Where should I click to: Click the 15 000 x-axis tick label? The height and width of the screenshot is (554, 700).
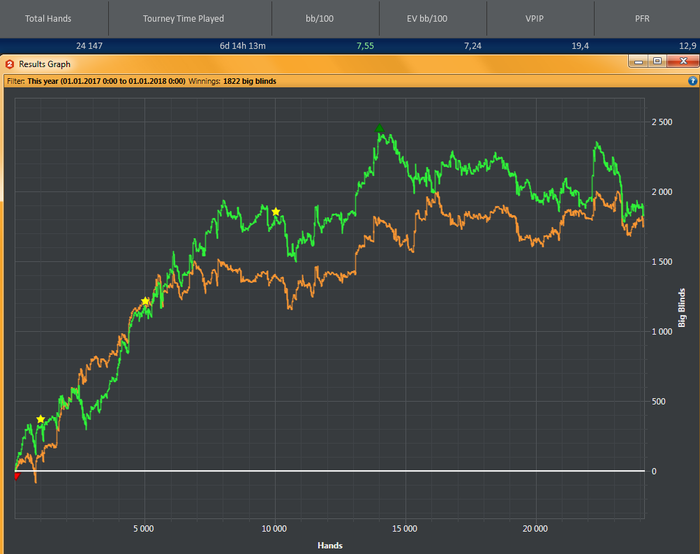(x=404, y=529)
